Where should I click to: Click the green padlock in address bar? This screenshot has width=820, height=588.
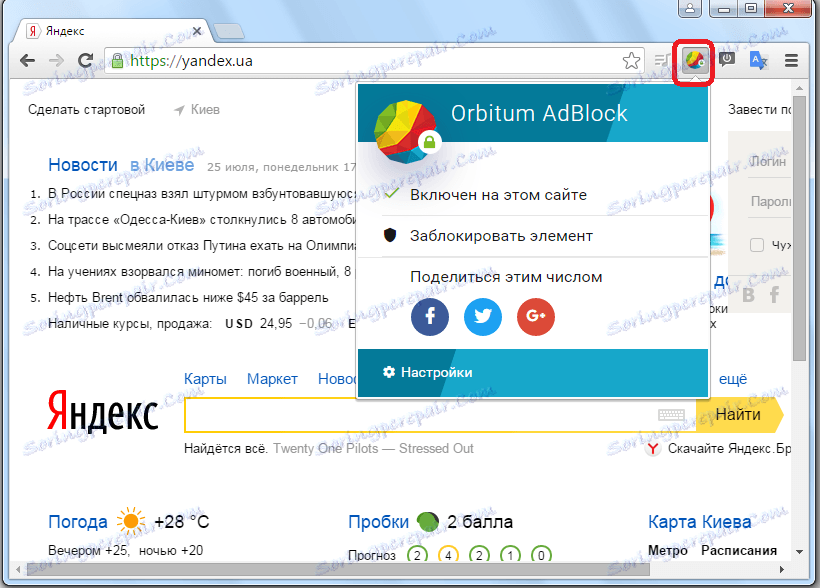[118, 61]
